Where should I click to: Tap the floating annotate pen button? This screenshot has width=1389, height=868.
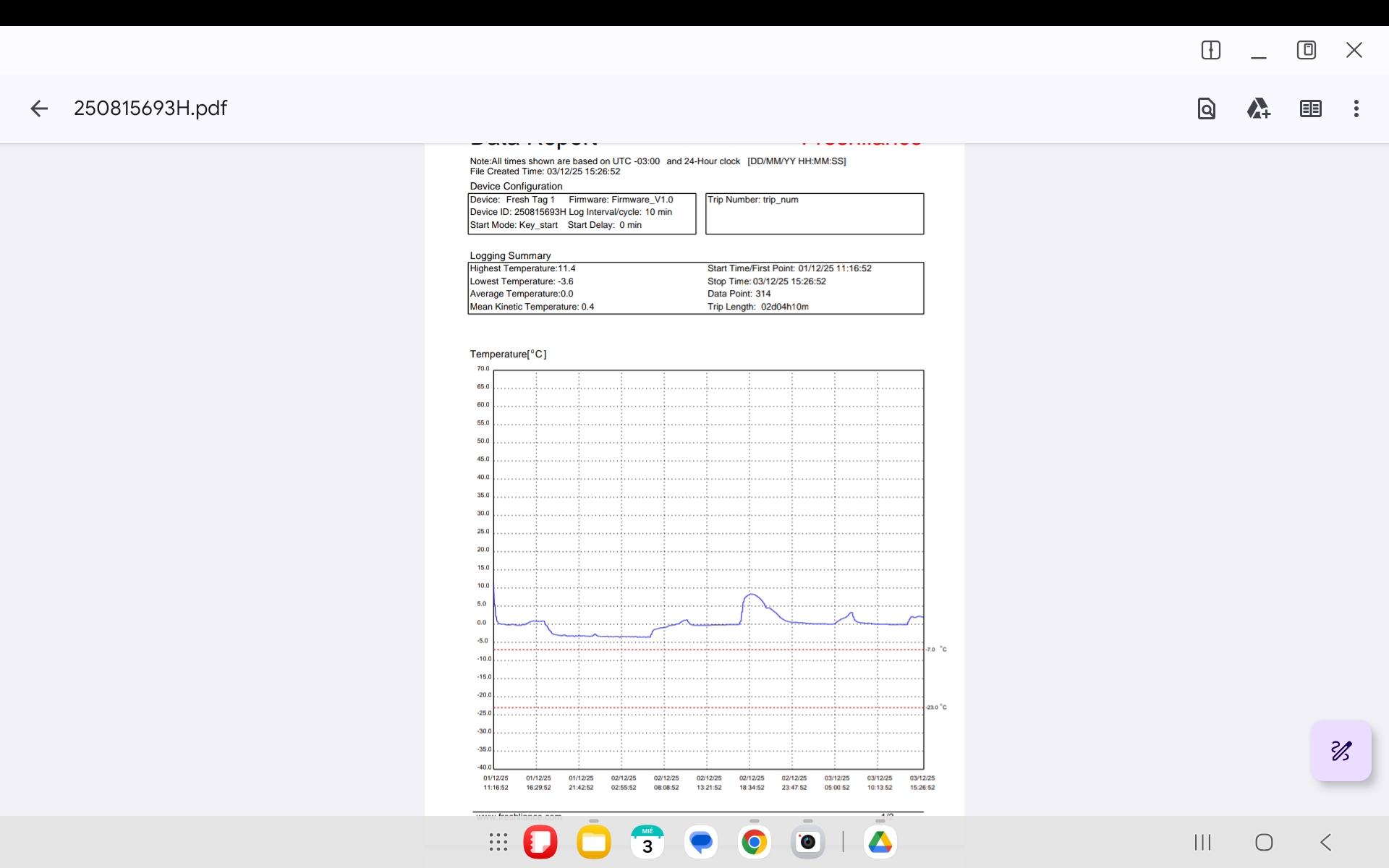point(1341,751)
